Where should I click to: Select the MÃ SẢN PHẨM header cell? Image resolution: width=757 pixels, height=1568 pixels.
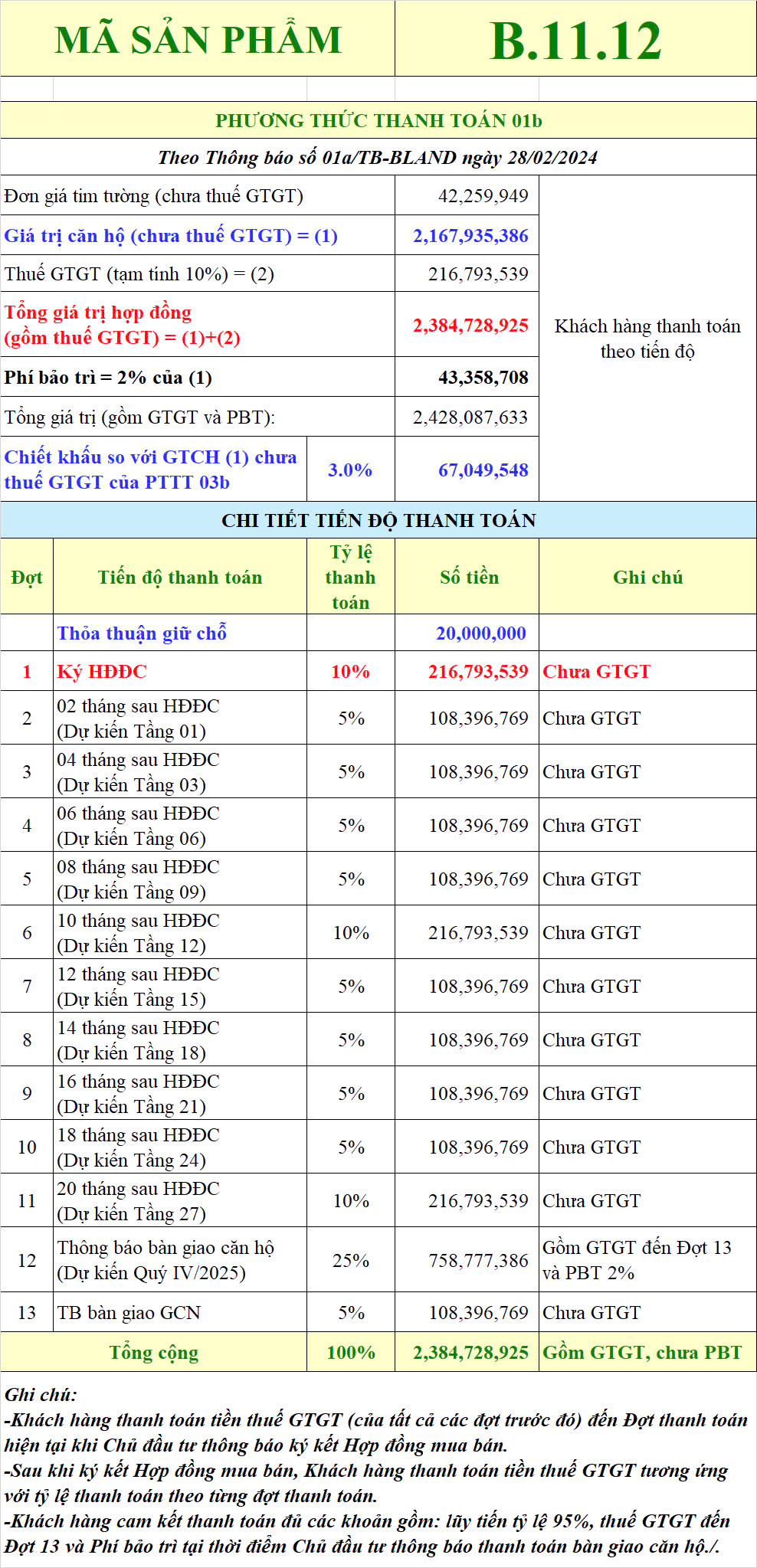pyautogui.click(x=198, y=40)
